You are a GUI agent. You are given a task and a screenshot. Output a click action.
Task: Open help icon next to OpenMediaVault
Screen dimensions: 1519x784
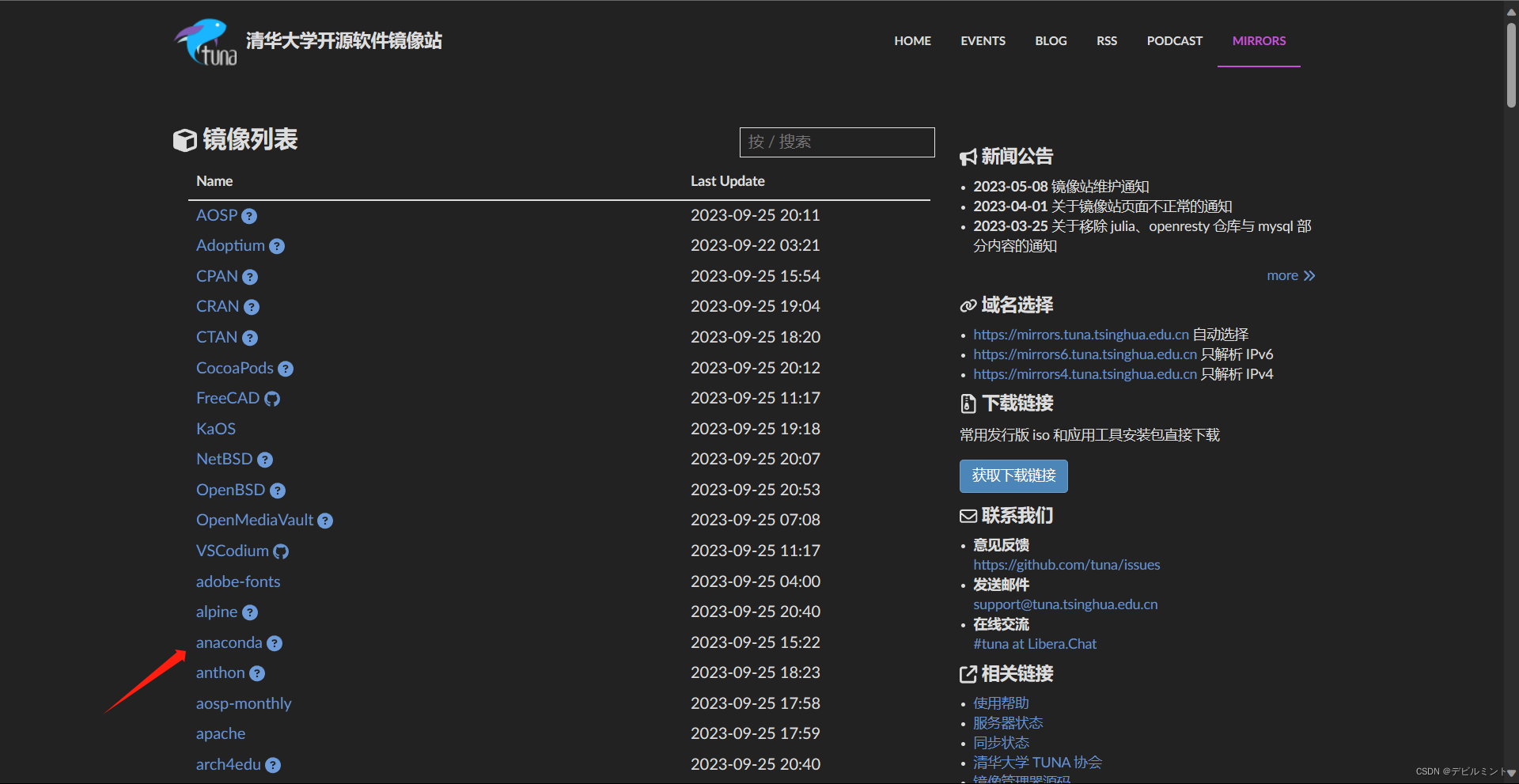pos(325,521)
